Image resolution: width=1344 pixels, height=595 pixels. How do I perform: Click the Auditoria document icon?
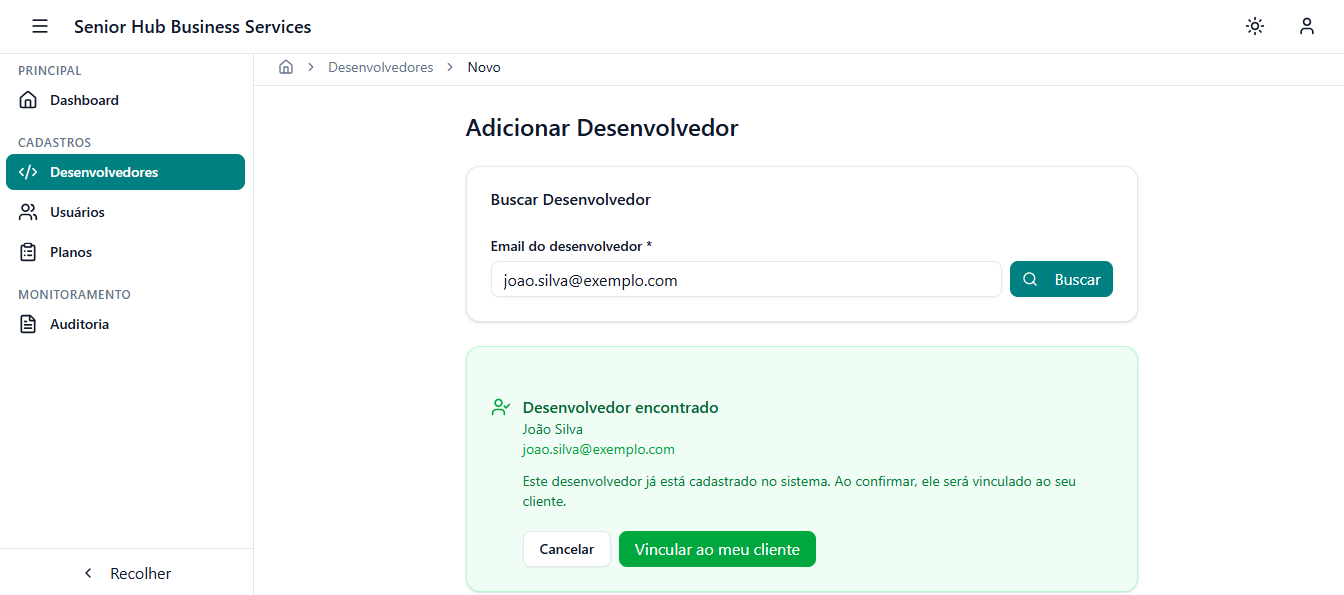[x=29, y=324]
